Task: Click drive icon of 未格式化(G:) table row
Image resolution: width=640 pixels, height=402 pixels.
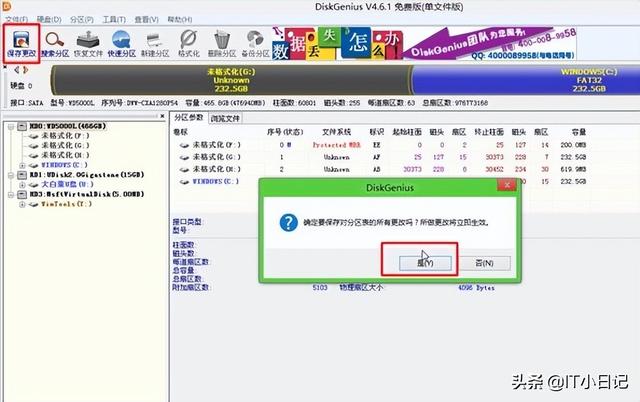Action: click(184, 157)
